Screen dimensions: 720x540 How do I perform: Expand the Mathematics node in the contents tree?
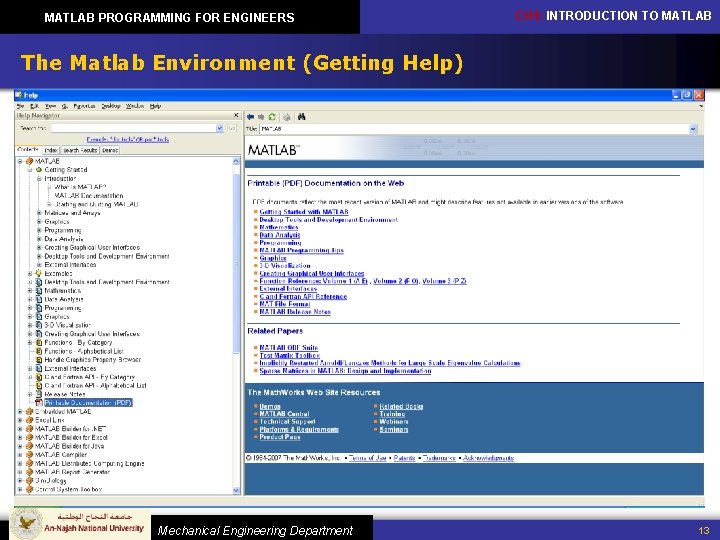click(x=30, y=291)
